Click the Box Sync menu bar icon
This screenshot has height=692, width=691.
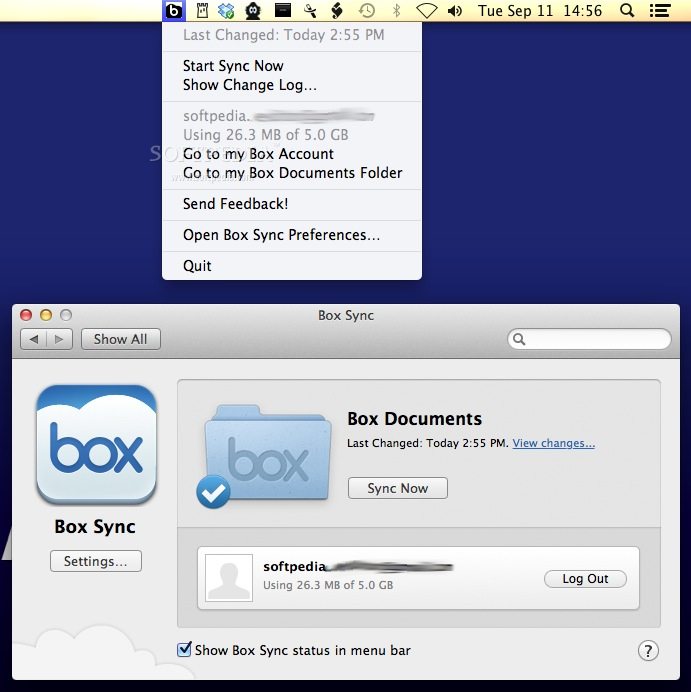point(174,11)
